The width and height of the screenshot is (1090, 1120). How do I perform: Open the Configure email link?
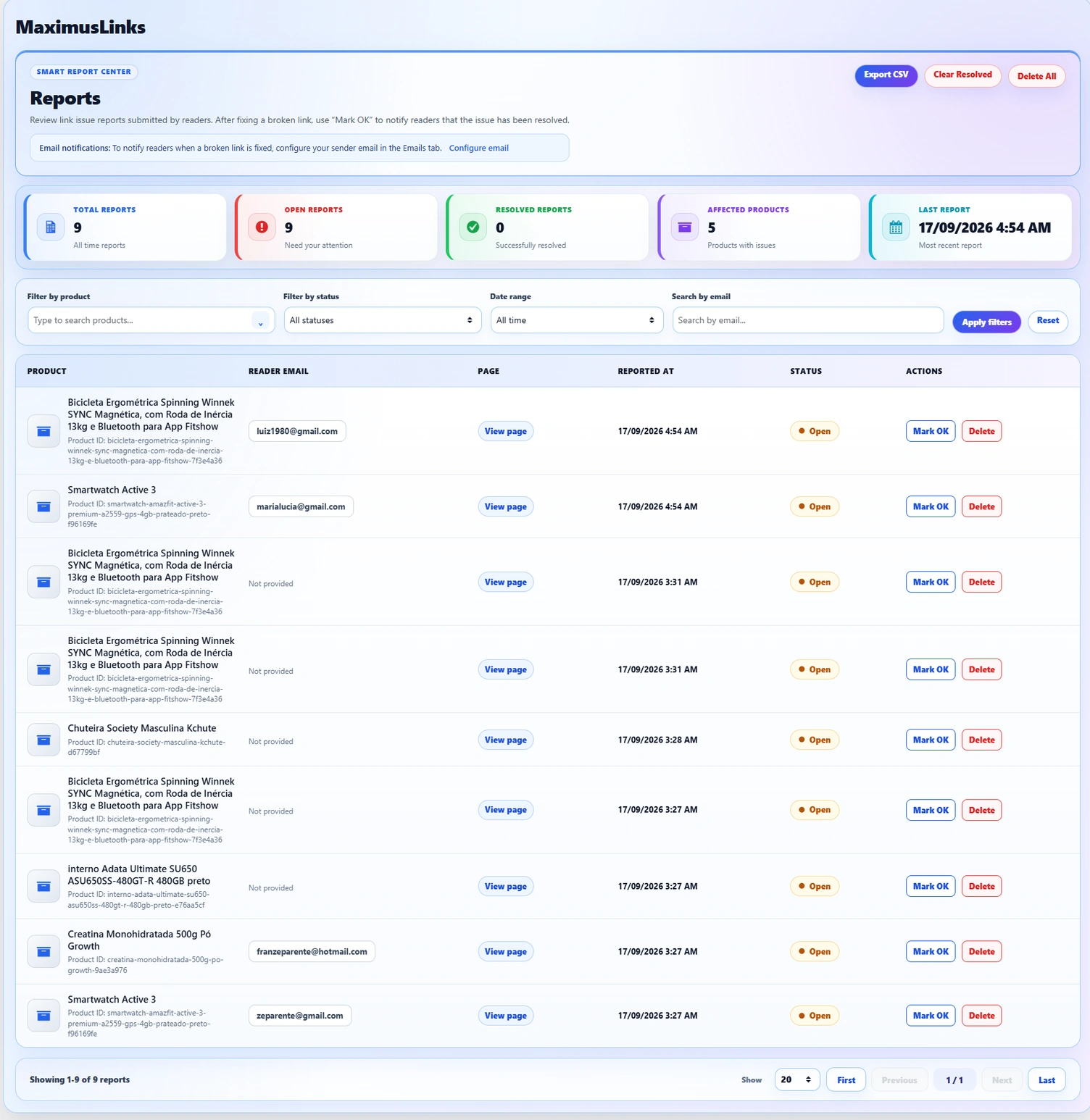pyautogui.click(x=479, y=148)
